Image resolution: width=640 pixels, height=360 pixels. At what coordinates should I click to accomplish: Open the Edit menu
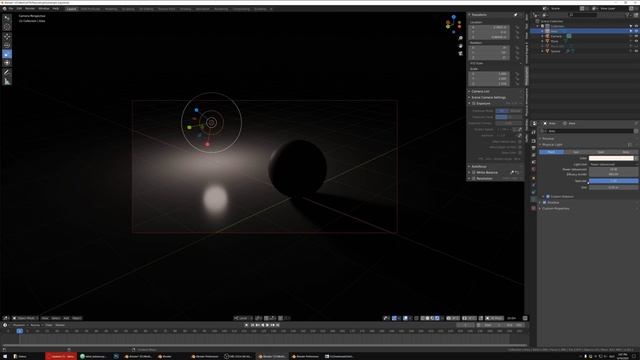coord(19,9)
